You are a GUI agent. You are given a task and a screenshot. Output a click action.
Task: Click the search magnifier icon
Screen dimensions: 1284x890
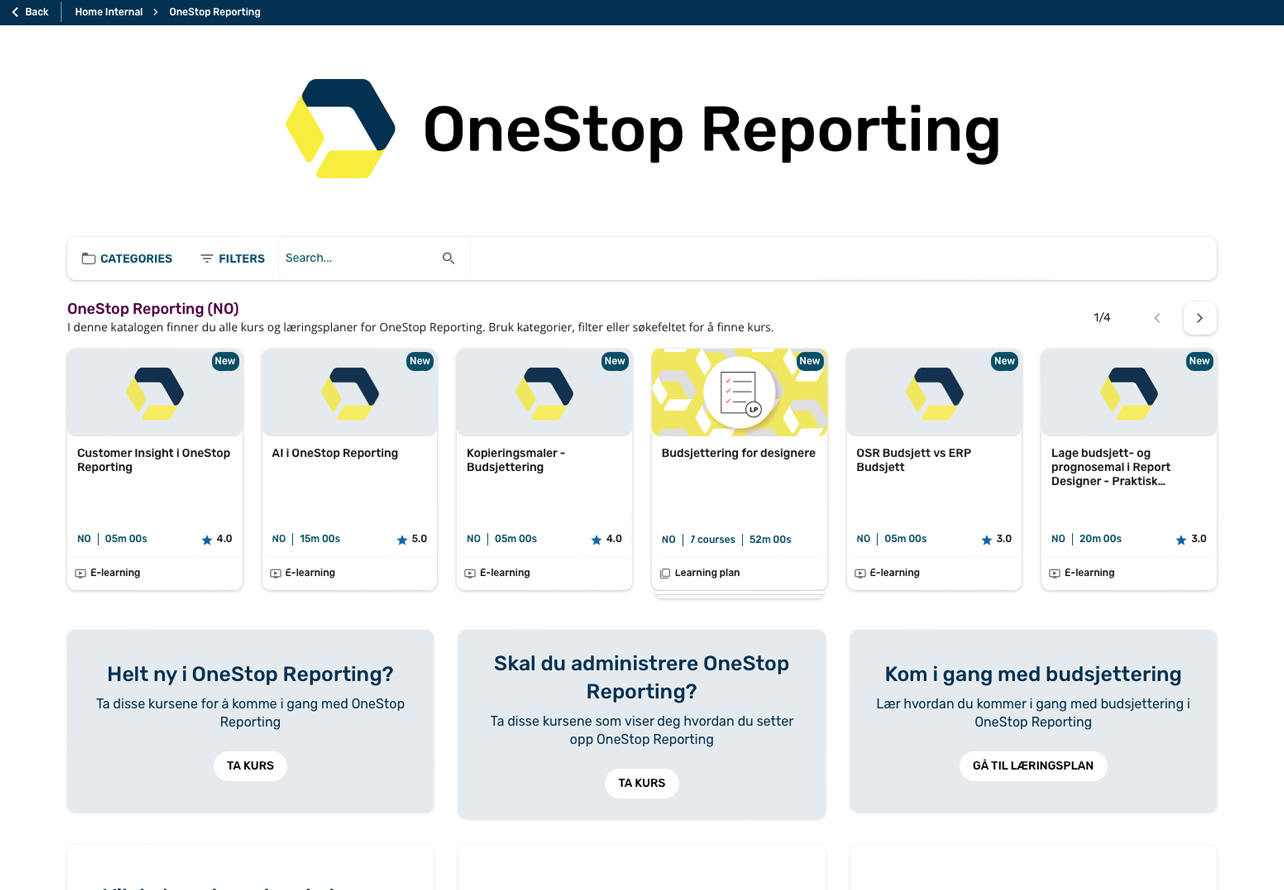coord(448,258)
